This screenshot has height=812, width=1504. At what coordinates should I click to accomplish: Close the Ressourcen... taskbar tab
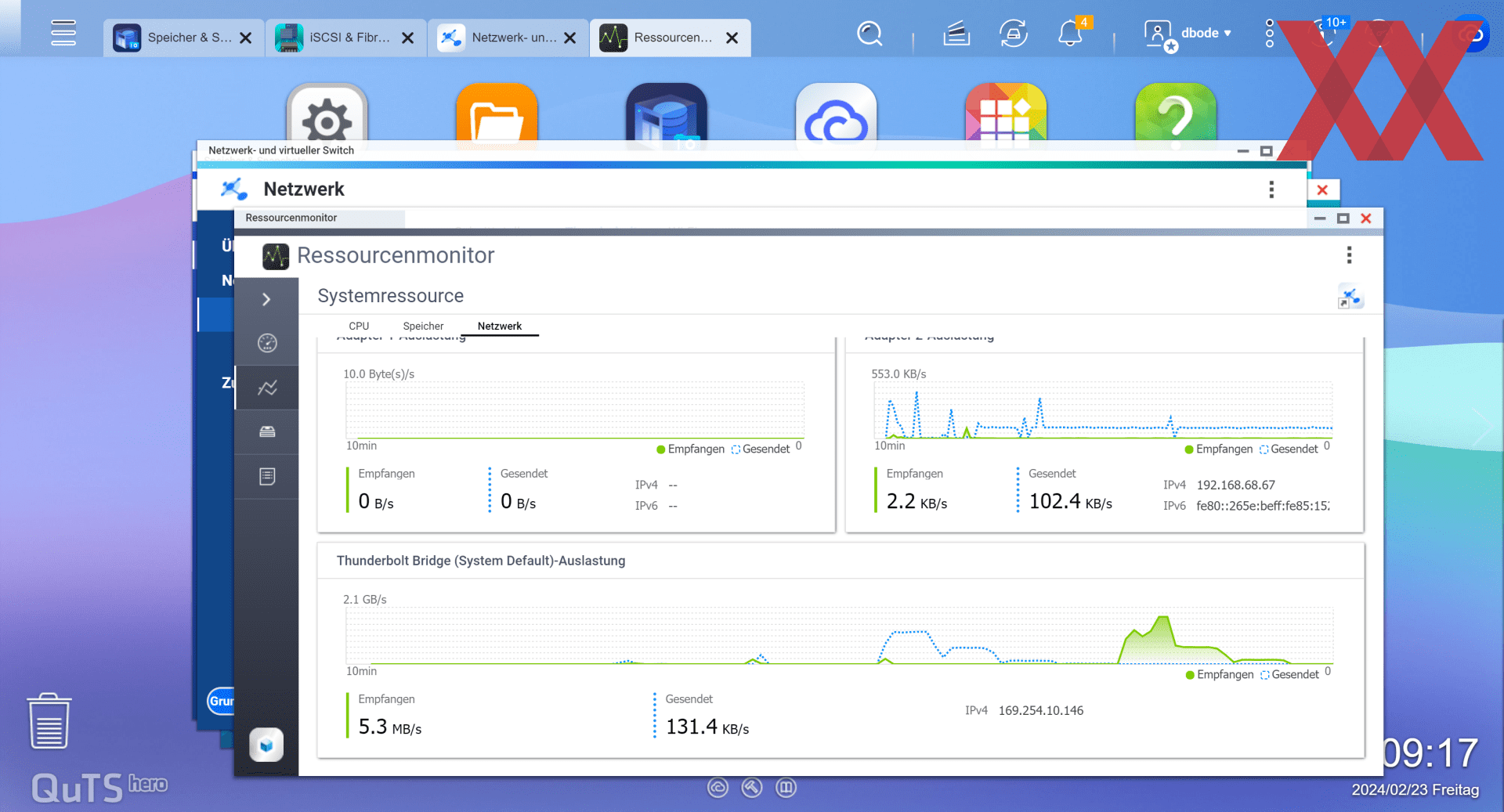732,38
